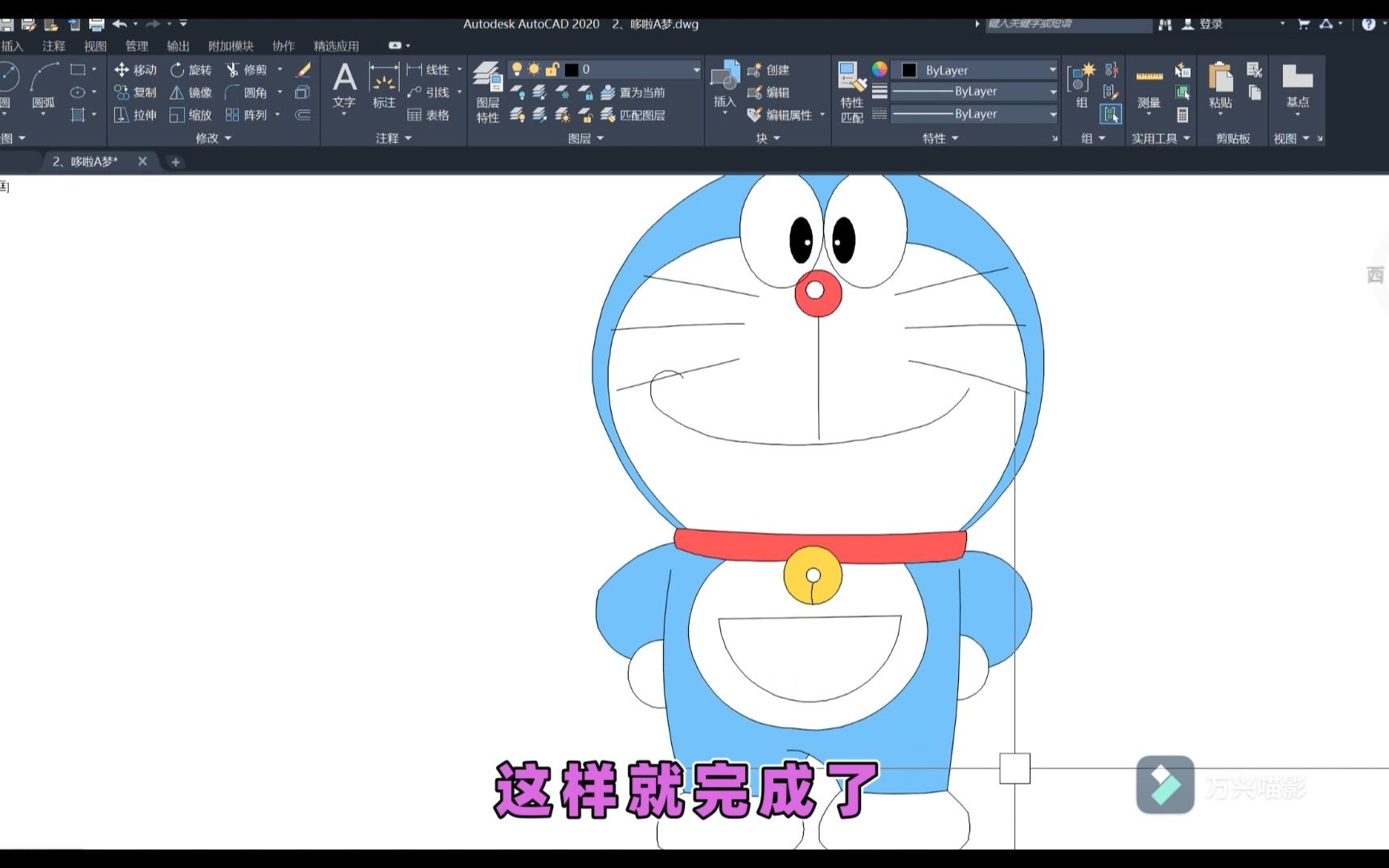Select the Measure (测量) tool
Image resolution: width=1389 pixels, height=868 pixels.
(x=1149, y=88)
